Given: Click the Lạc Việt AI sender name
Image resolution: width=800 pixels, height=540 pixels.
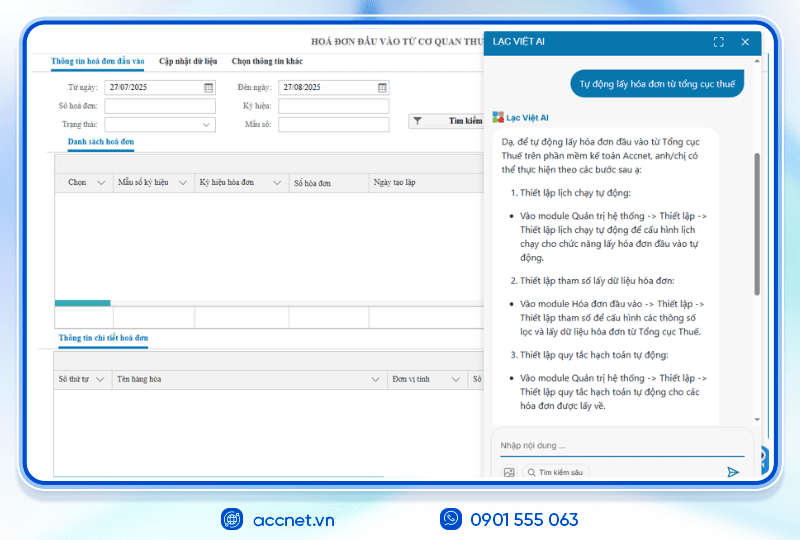Looking at the screenshot, I should 527,118.
